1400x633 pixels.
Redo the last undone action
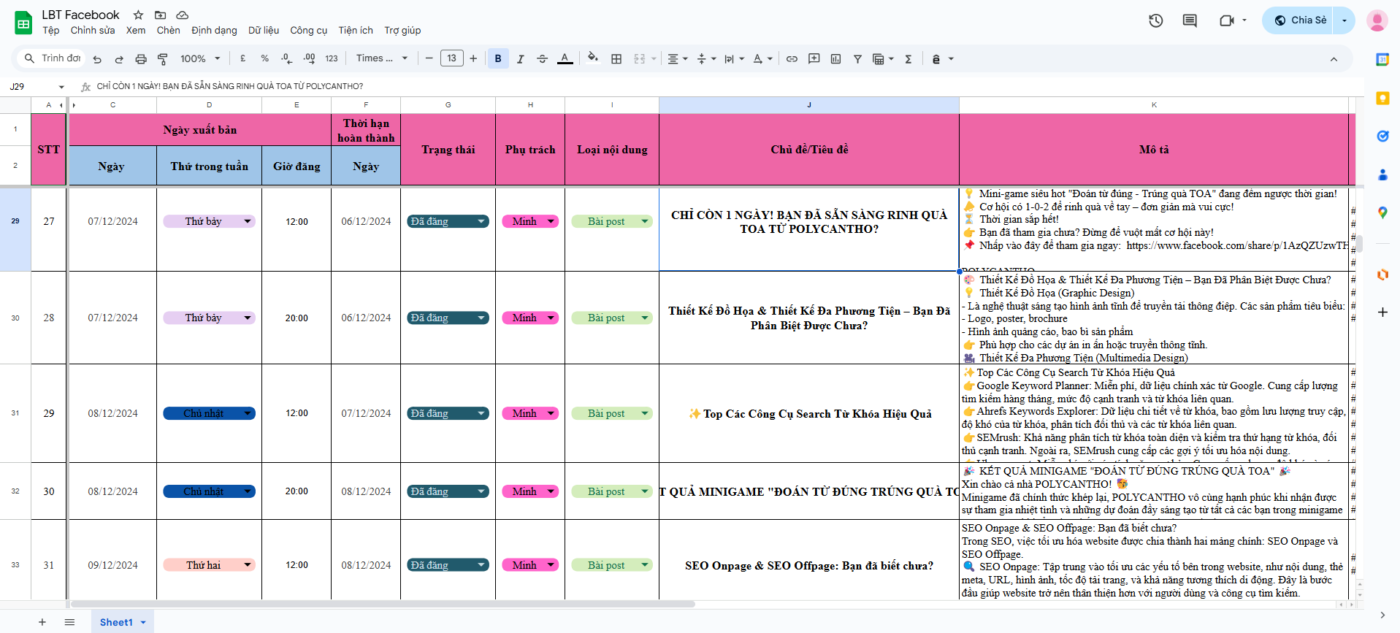[120, 59]
